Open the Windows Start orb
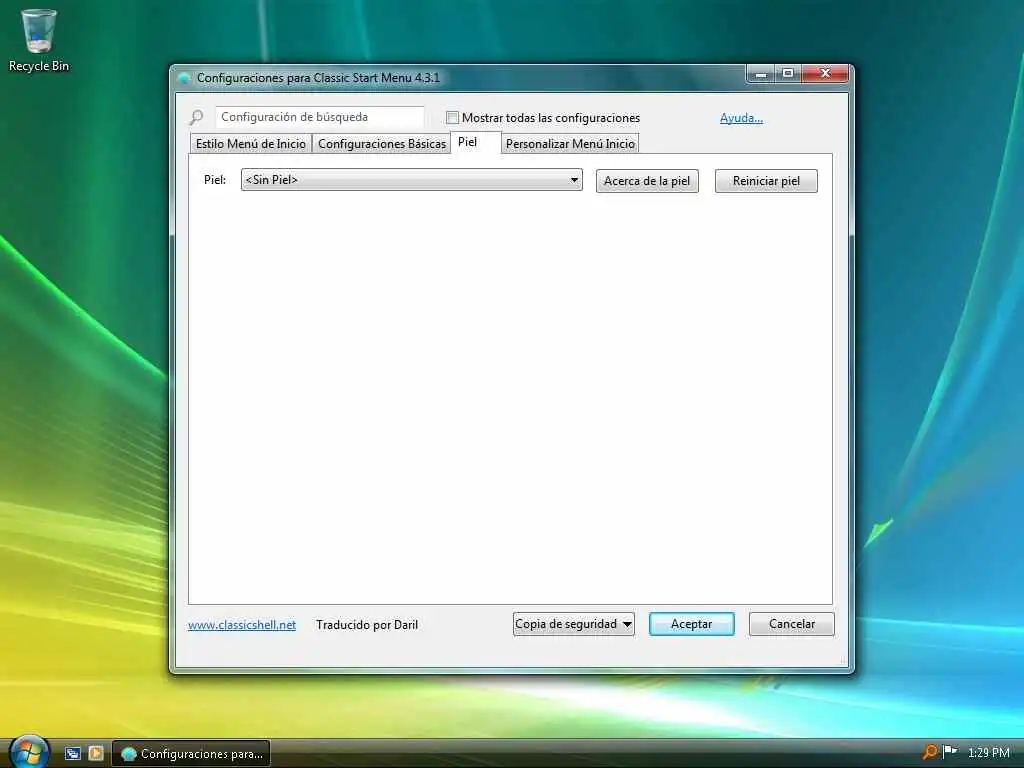The height and width of the screenshot is (768, 1024). pos(29,752)
